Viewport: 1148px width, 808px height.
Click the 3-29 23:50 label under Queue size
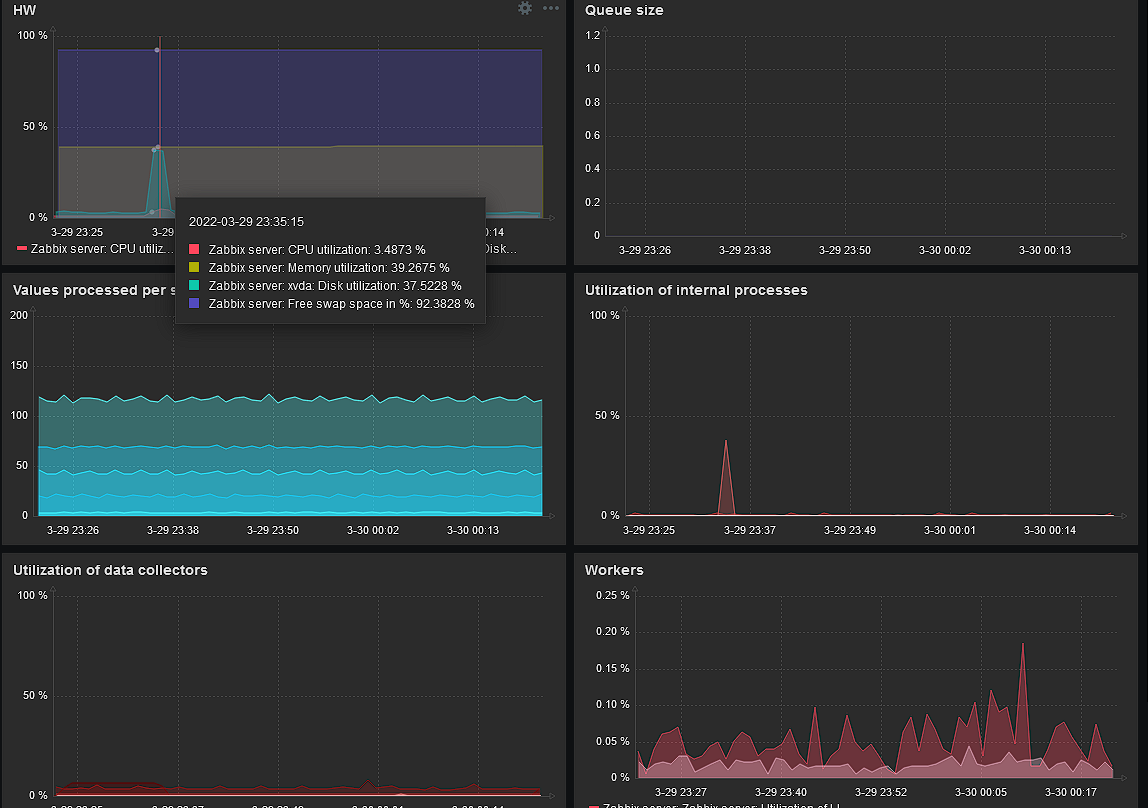845,250
